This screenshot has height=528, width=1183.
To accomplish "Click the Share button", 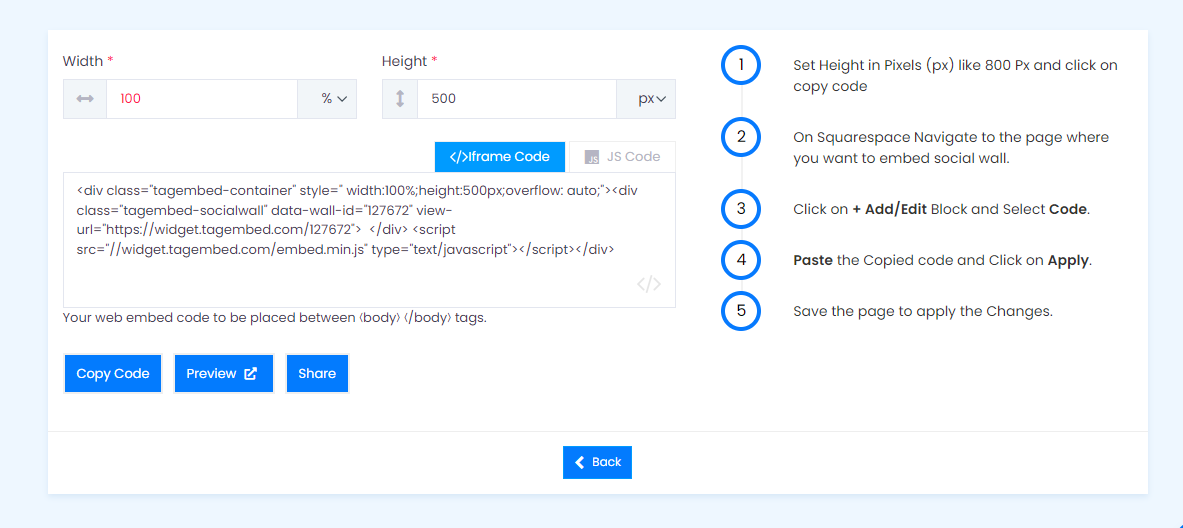I will (x=317, y=373).
